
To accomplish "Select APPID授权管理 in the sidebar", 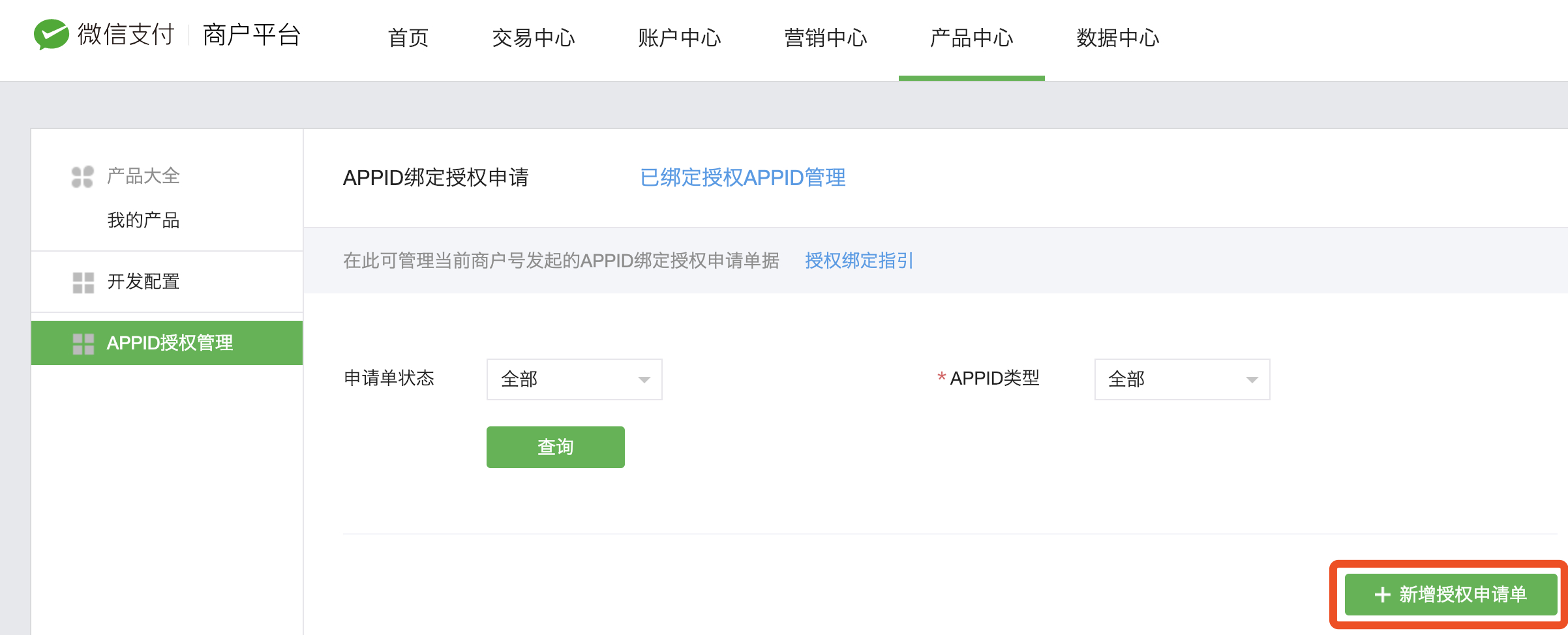I will coord(172,341).
